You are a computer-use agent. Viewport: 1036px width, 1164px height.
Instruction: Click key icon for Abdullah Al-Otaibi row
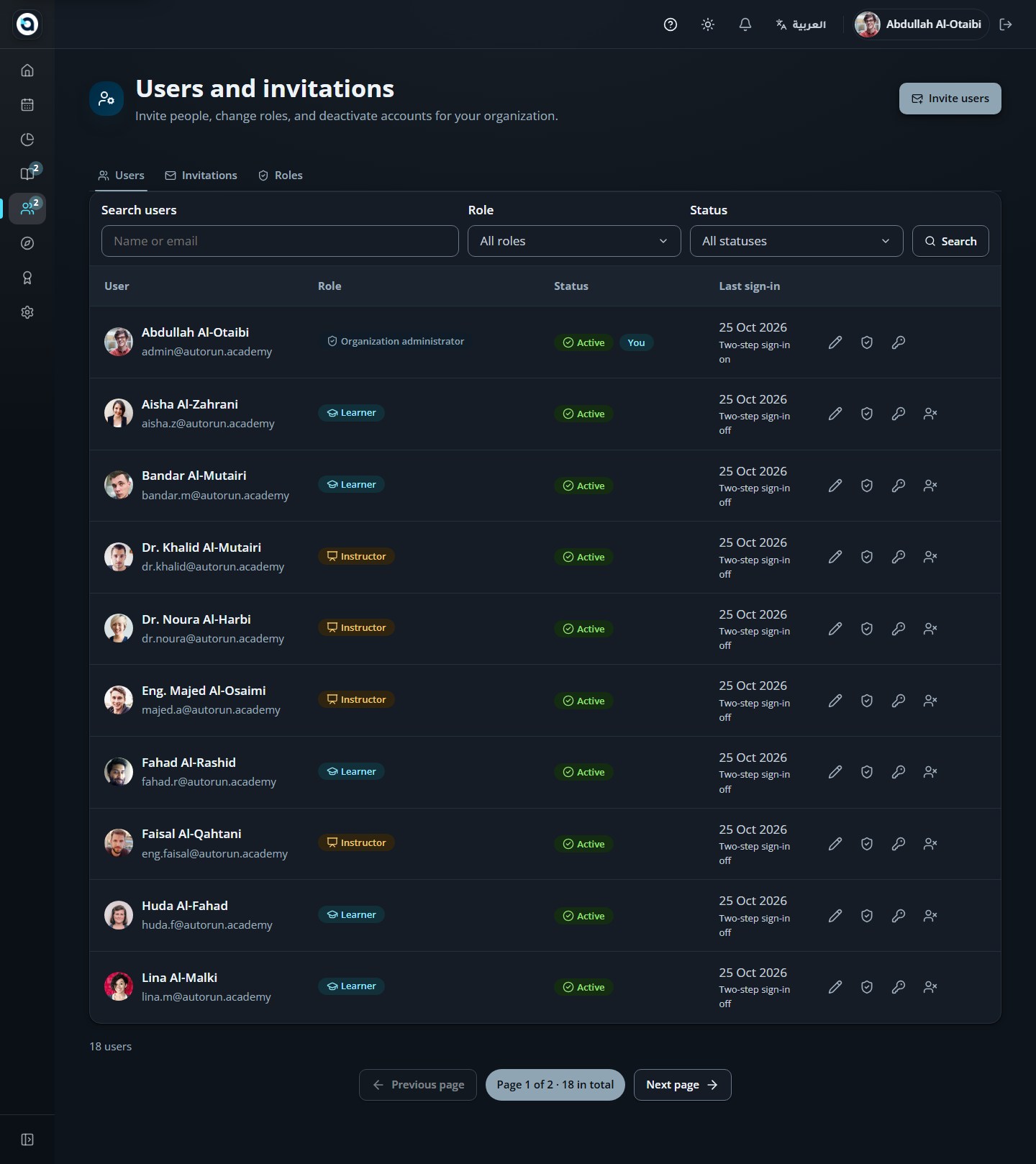(x=899, y=342)
